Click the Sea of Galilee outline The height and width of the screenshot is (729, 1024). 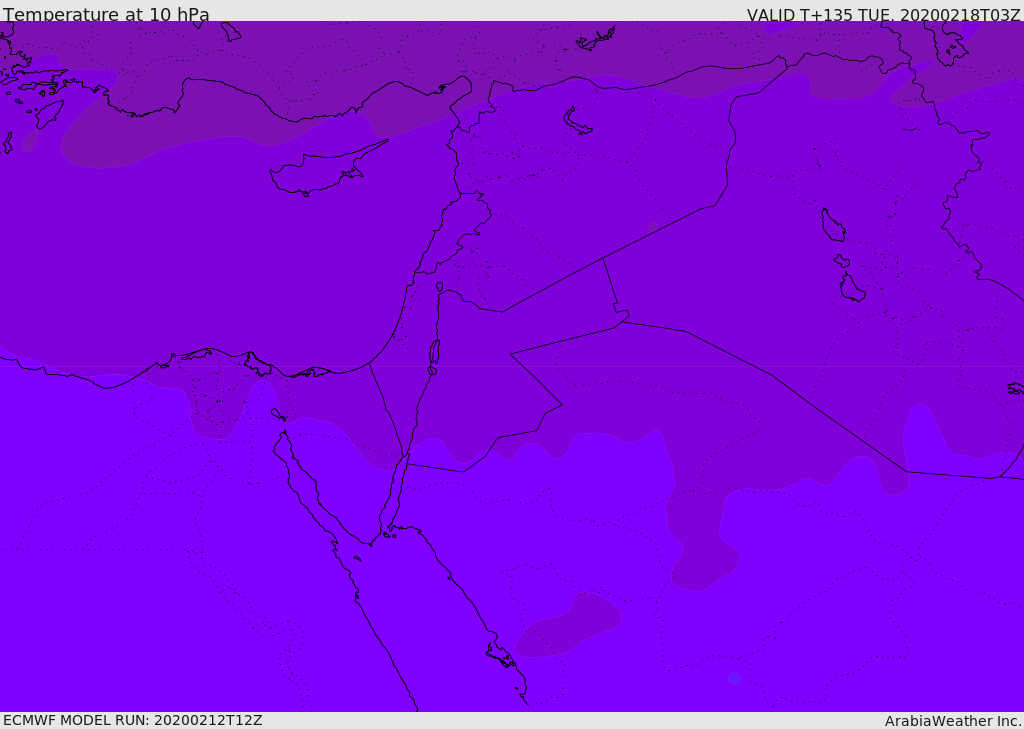pyautogui.click(x=440, y=287)
